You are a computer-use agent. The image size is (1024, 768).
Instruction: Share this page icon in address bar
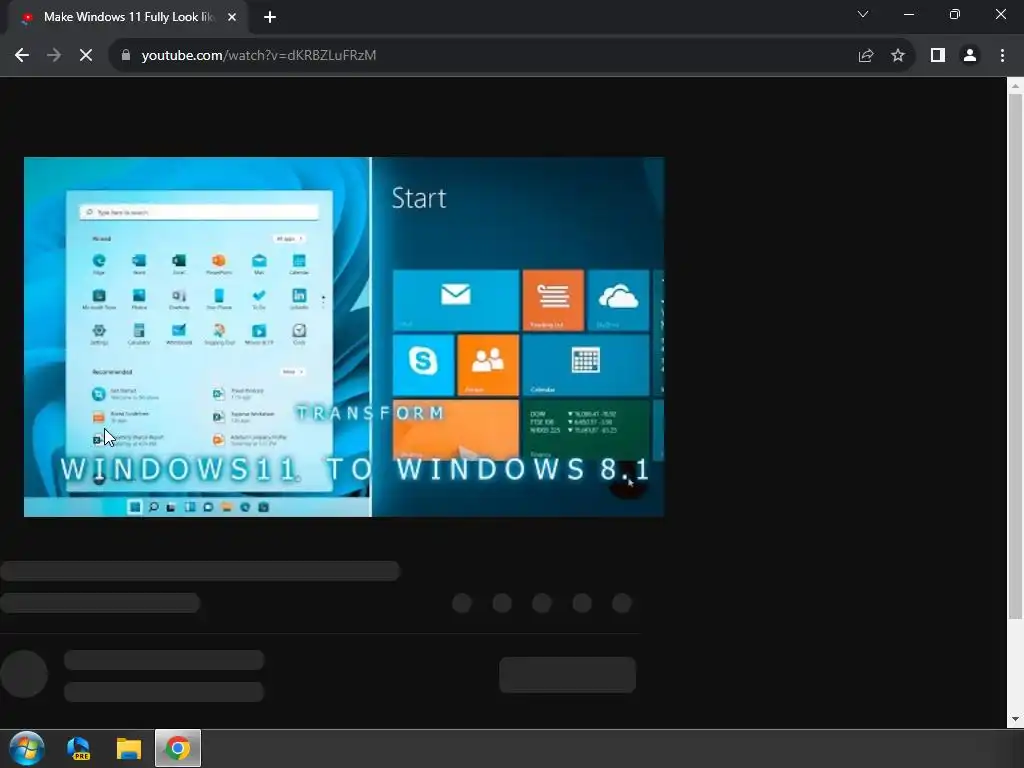pyautogui.click(x=866, y=56)
